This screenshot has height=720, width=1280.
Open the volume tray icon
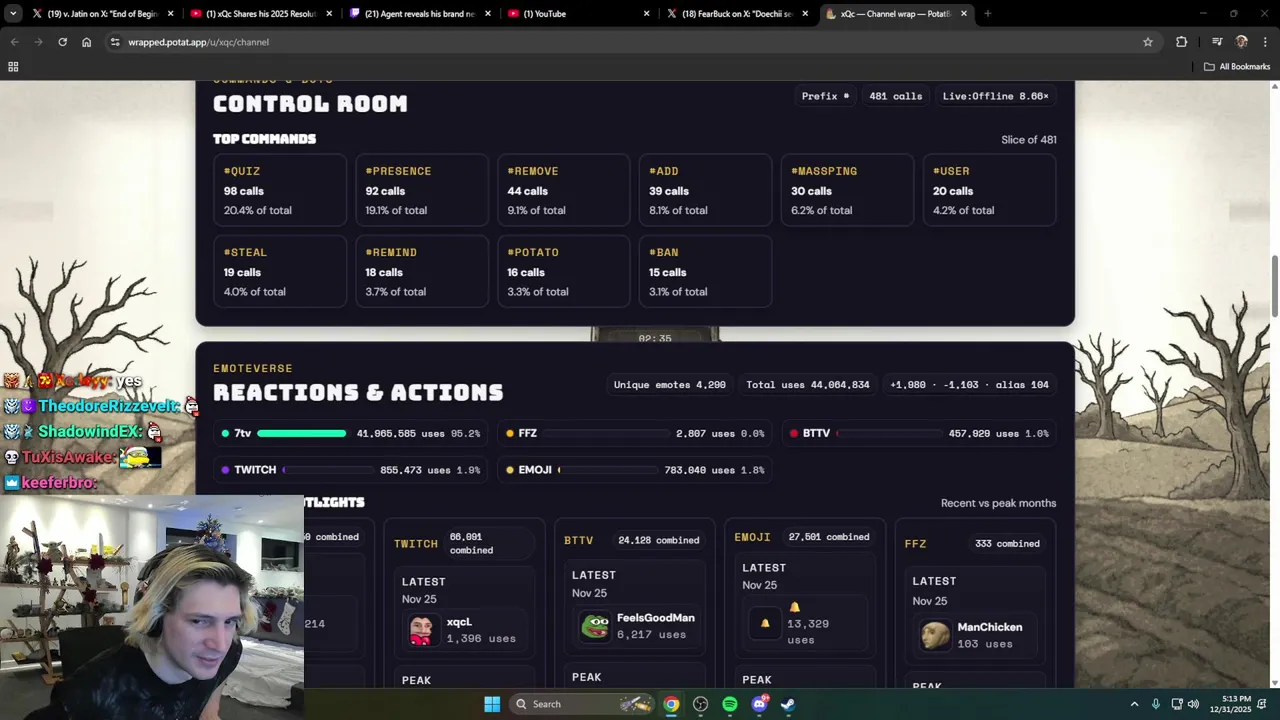click(1193, 704)
